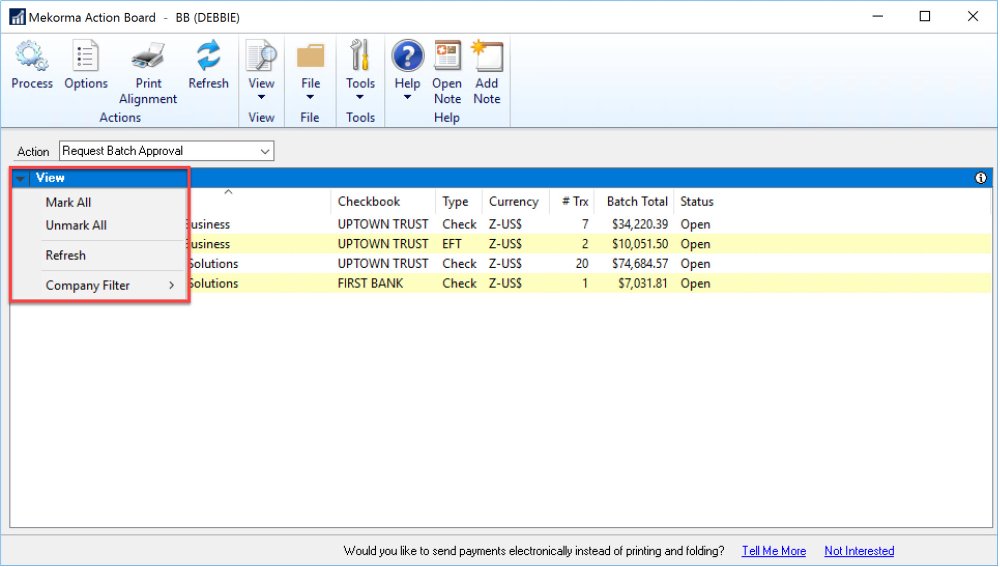Expand the Company Filter submenu arrow

[172, 285]
